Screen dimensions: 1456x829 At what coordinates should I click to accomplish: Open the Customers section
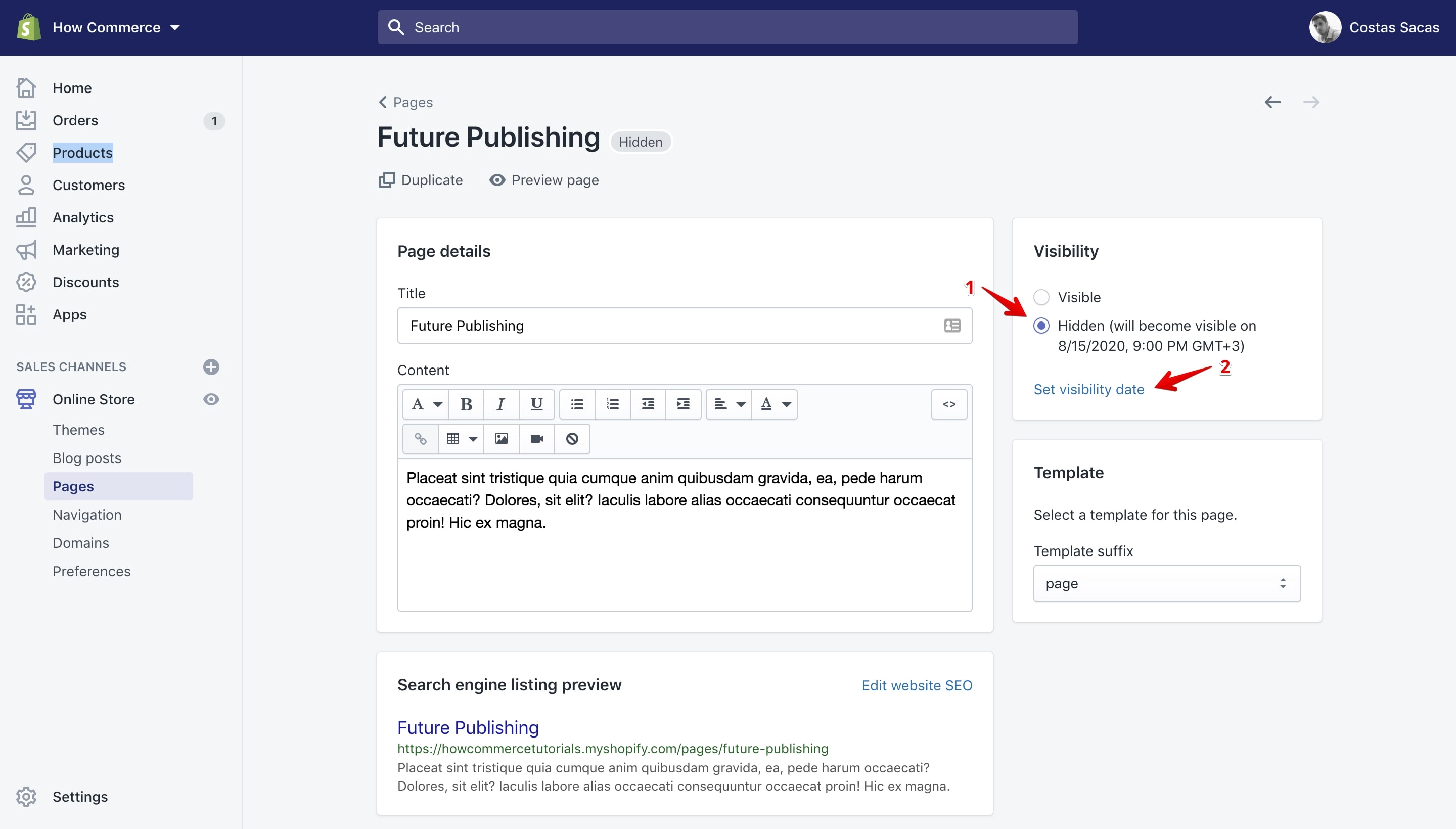tap(88, 185)
